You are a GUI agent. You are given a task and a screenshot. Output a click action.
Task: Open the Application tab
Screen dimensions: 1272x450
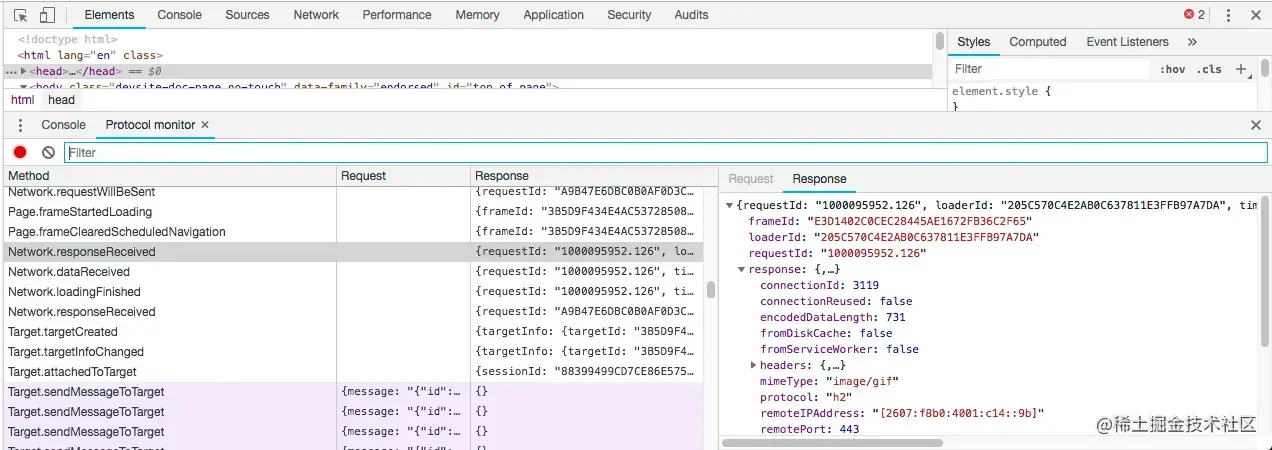point(553,15)
